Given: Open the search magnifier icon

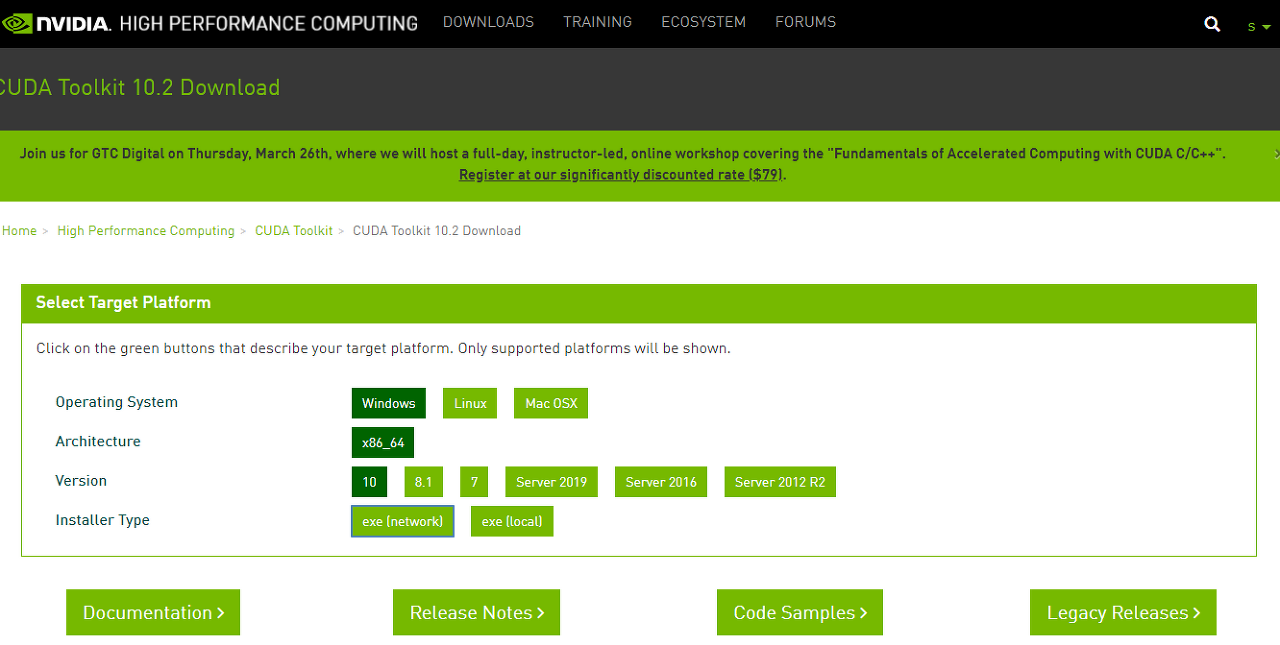Looking at the screenshot, I should pos(1212,24).
